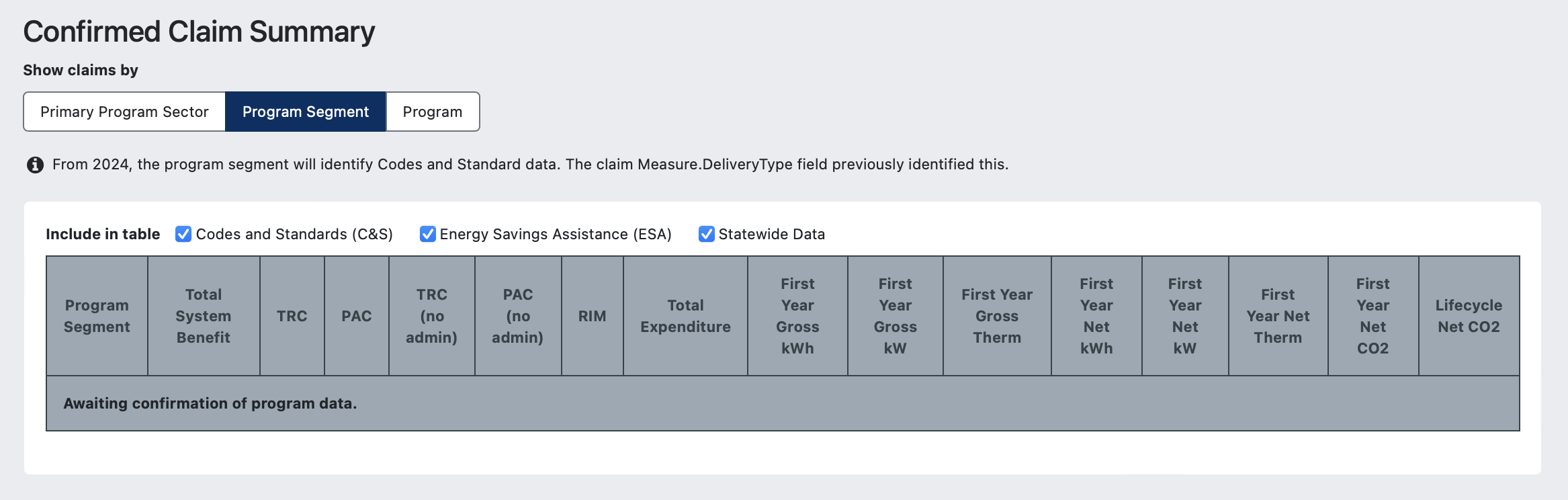Click First Year Gross Therm header

click(x=997, y=316)
